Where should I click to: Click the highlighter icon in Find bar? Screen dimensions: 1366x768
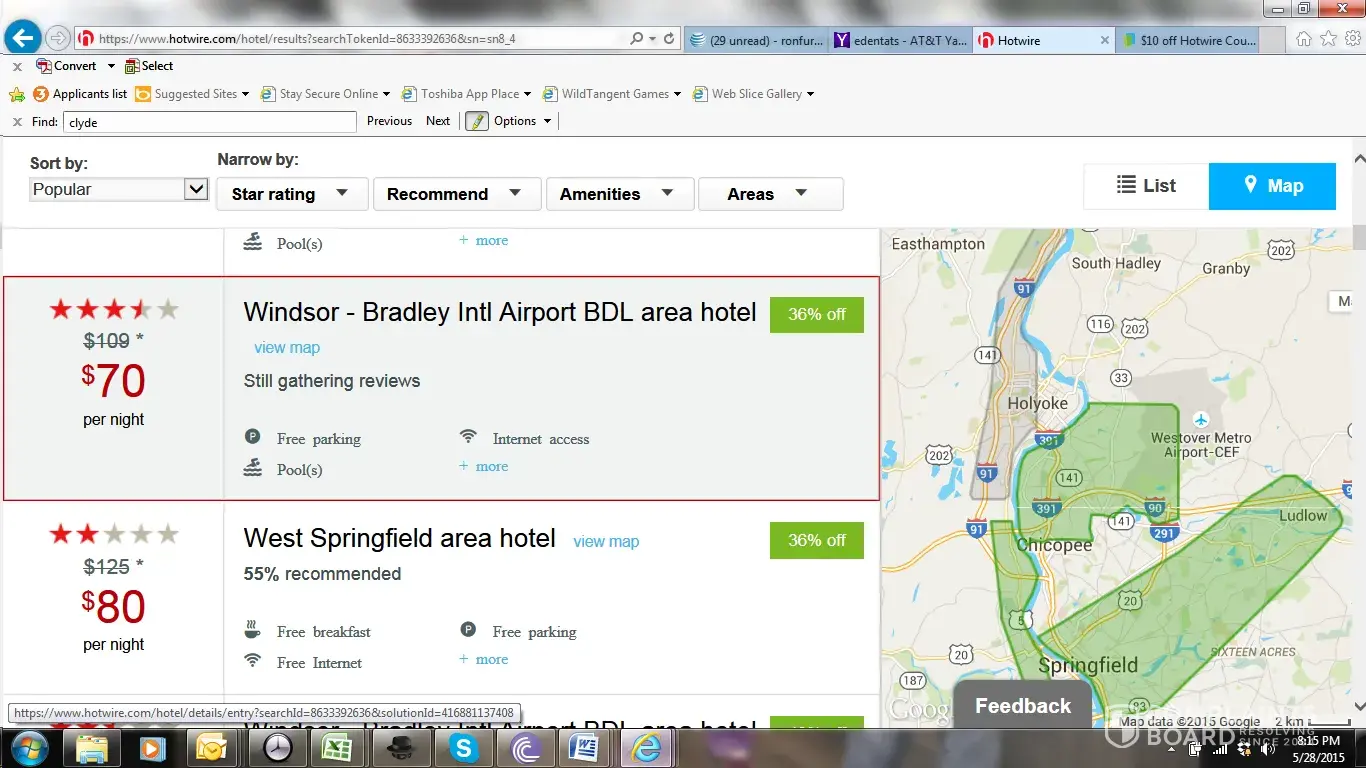click(x=477, y=121)
